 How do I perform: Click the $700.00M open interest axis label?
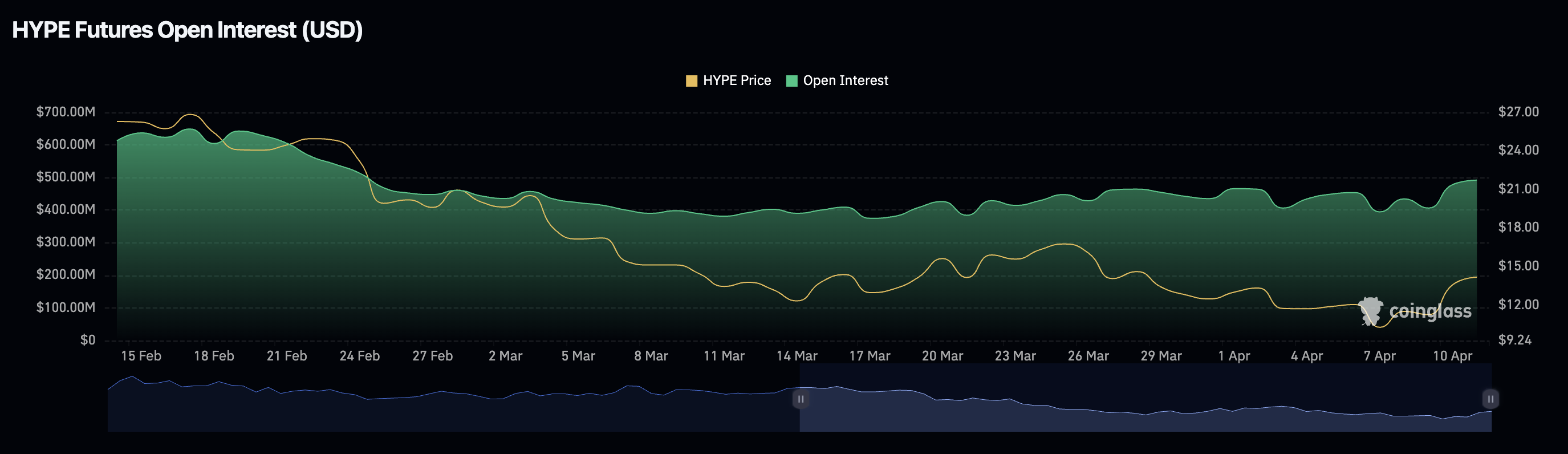coord(66,112)
